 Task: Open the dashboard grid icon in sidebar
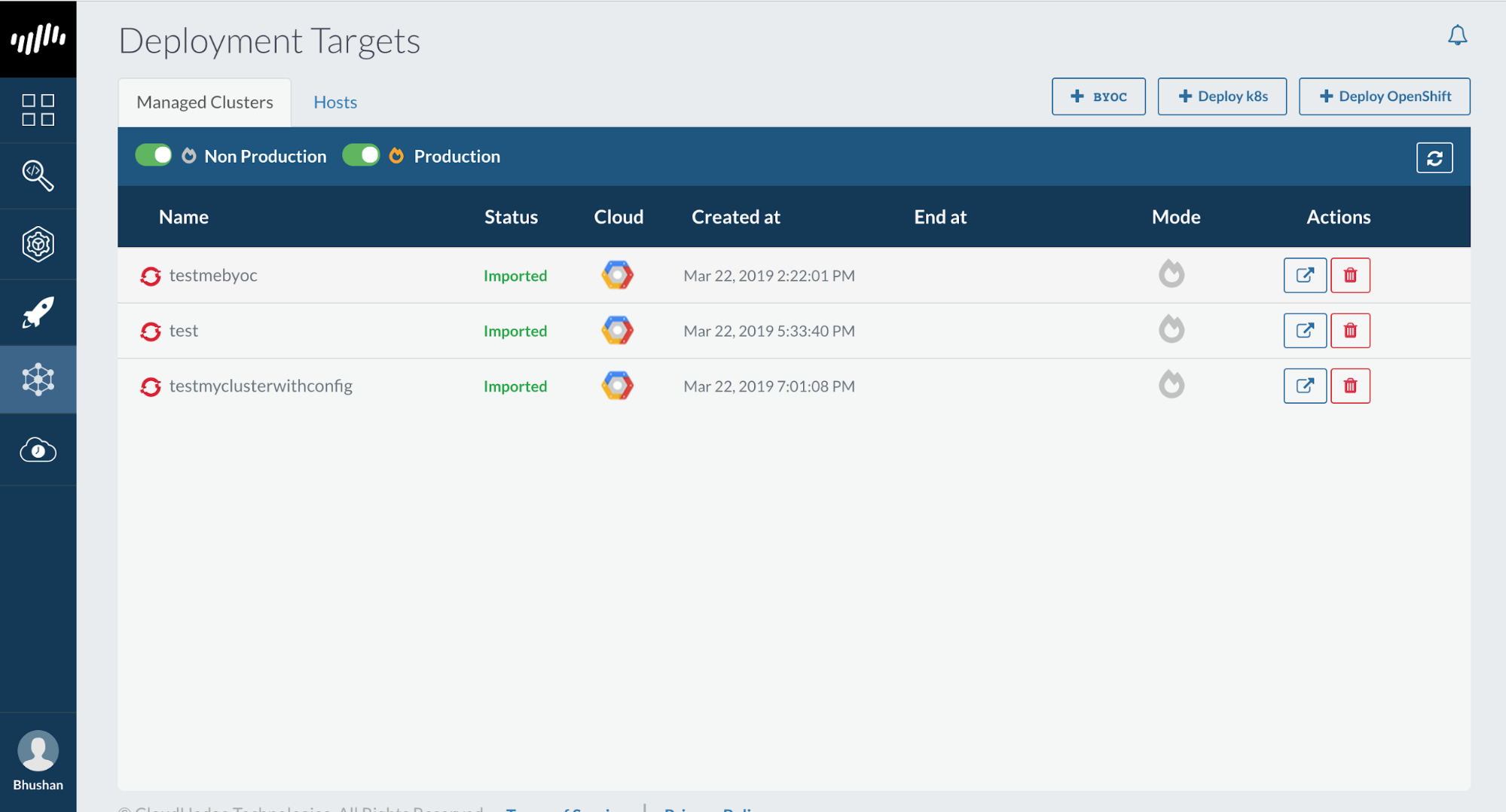click(x=38, y=108)
